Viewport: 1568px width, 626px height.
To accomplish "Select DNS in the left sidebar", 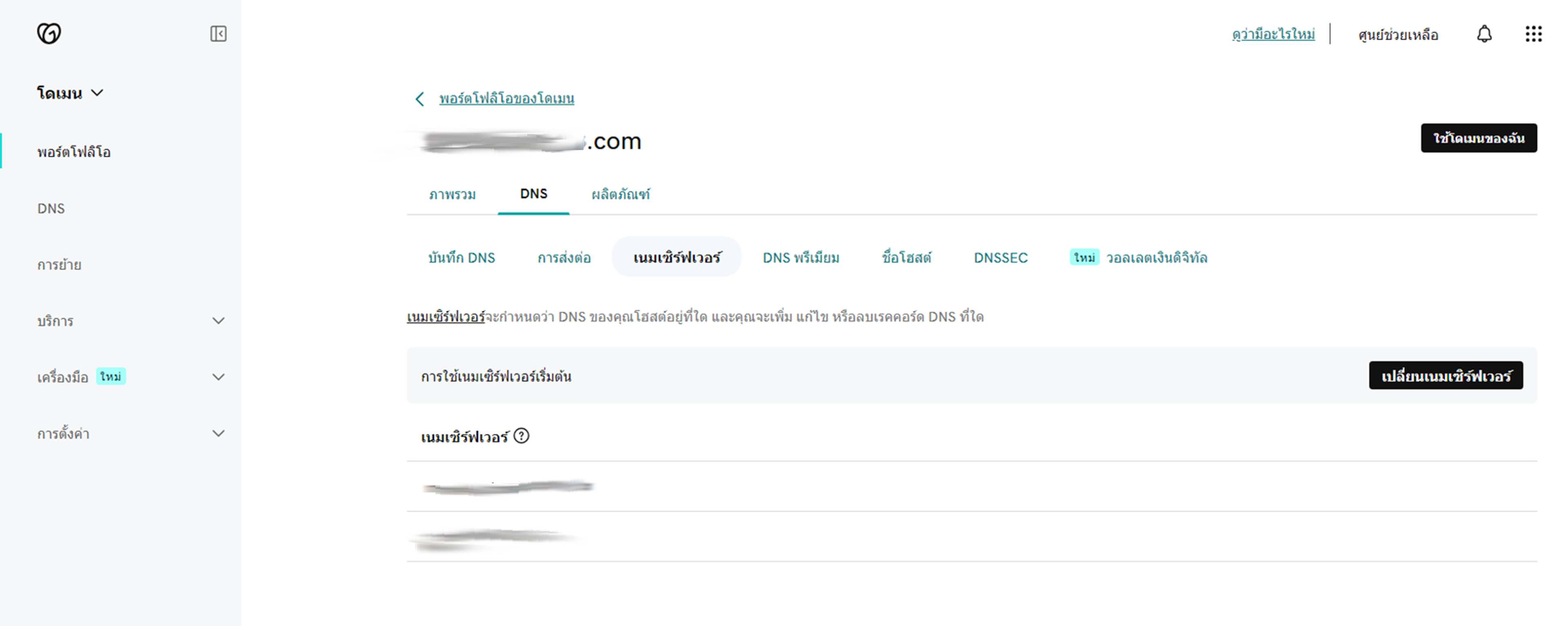I will pos(51,208).
